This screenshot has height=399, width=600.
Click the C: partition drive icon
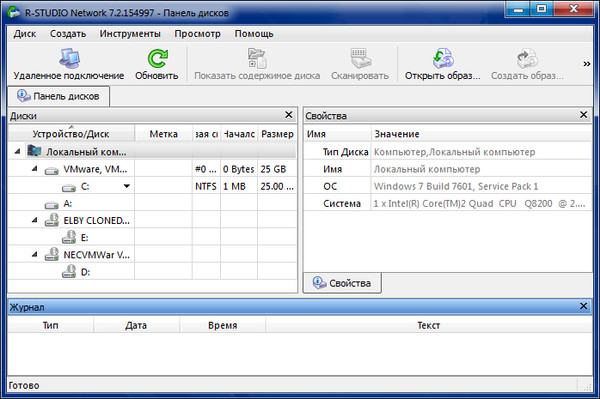69,187
